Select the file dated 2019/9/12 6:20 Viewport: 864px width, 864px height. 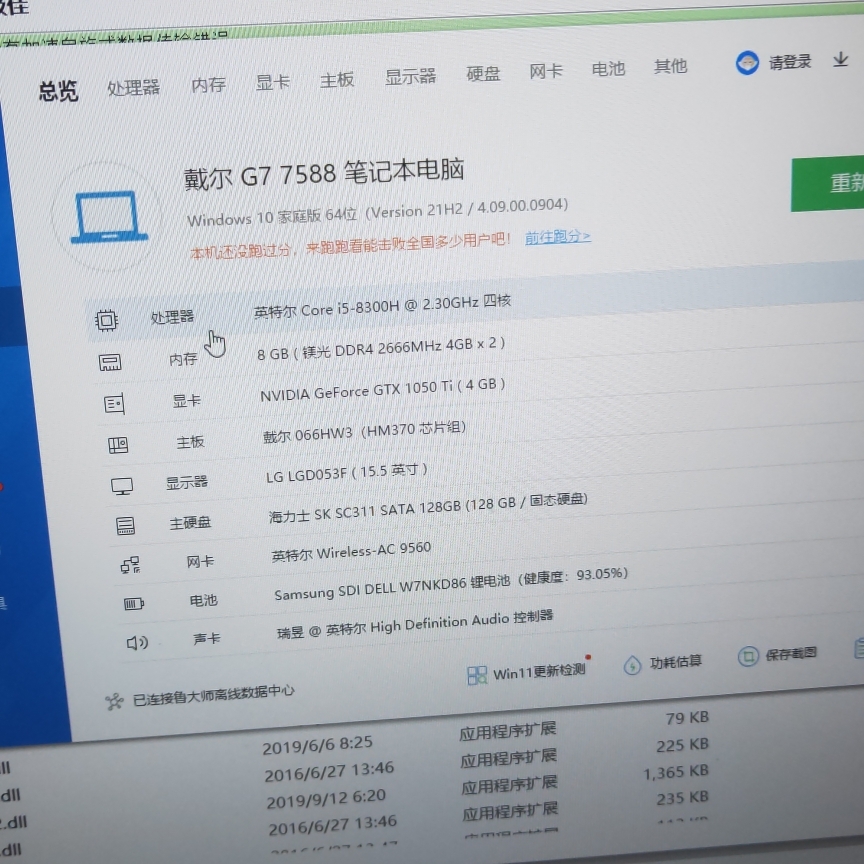click(x=326, y=799)
